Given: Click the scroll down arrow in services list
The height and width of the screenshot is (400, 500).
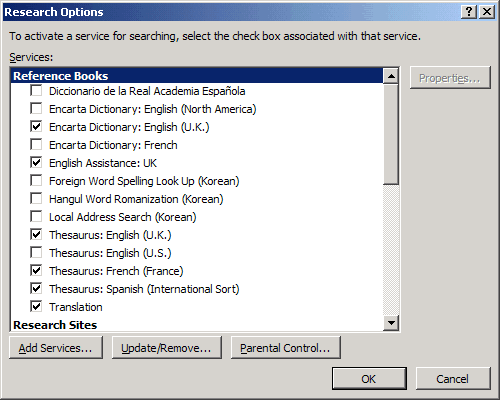Looking at the screenshot, I should [391, 323].
